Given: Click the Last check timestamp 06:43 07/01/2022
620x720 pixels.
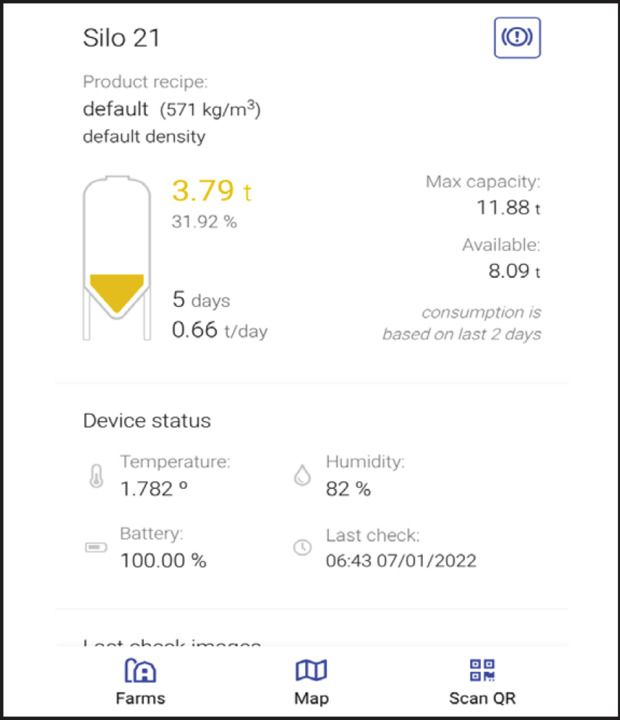Looking at the screenshot, I should pyautogui.click(x=401, y=560).
